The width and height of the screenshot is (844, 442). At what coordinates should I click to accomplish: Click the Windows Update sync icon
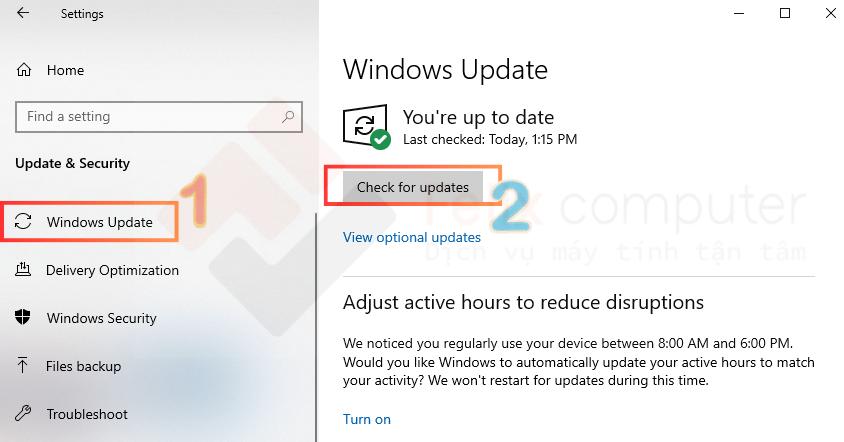(23, 221)
